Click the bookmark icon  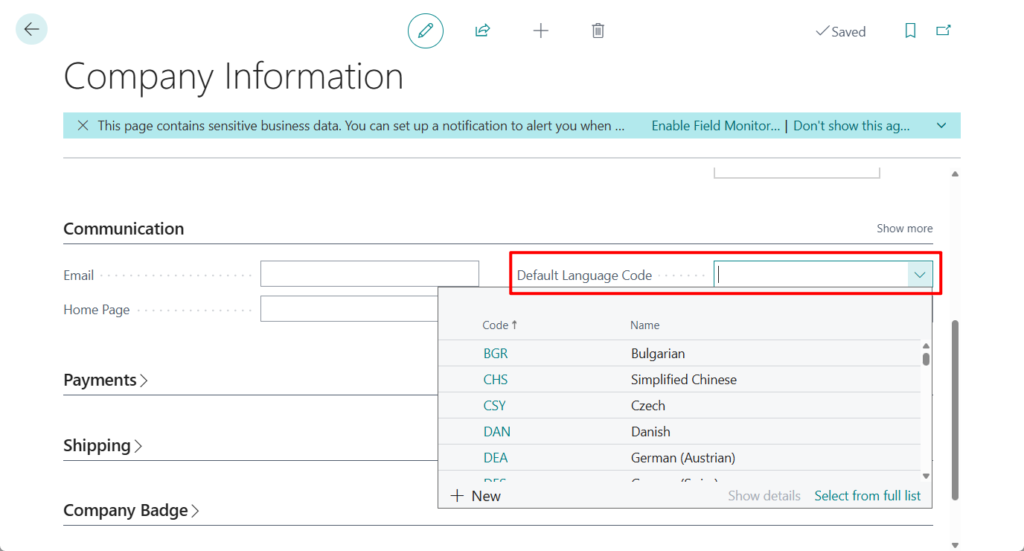click(x=910, y=31)
